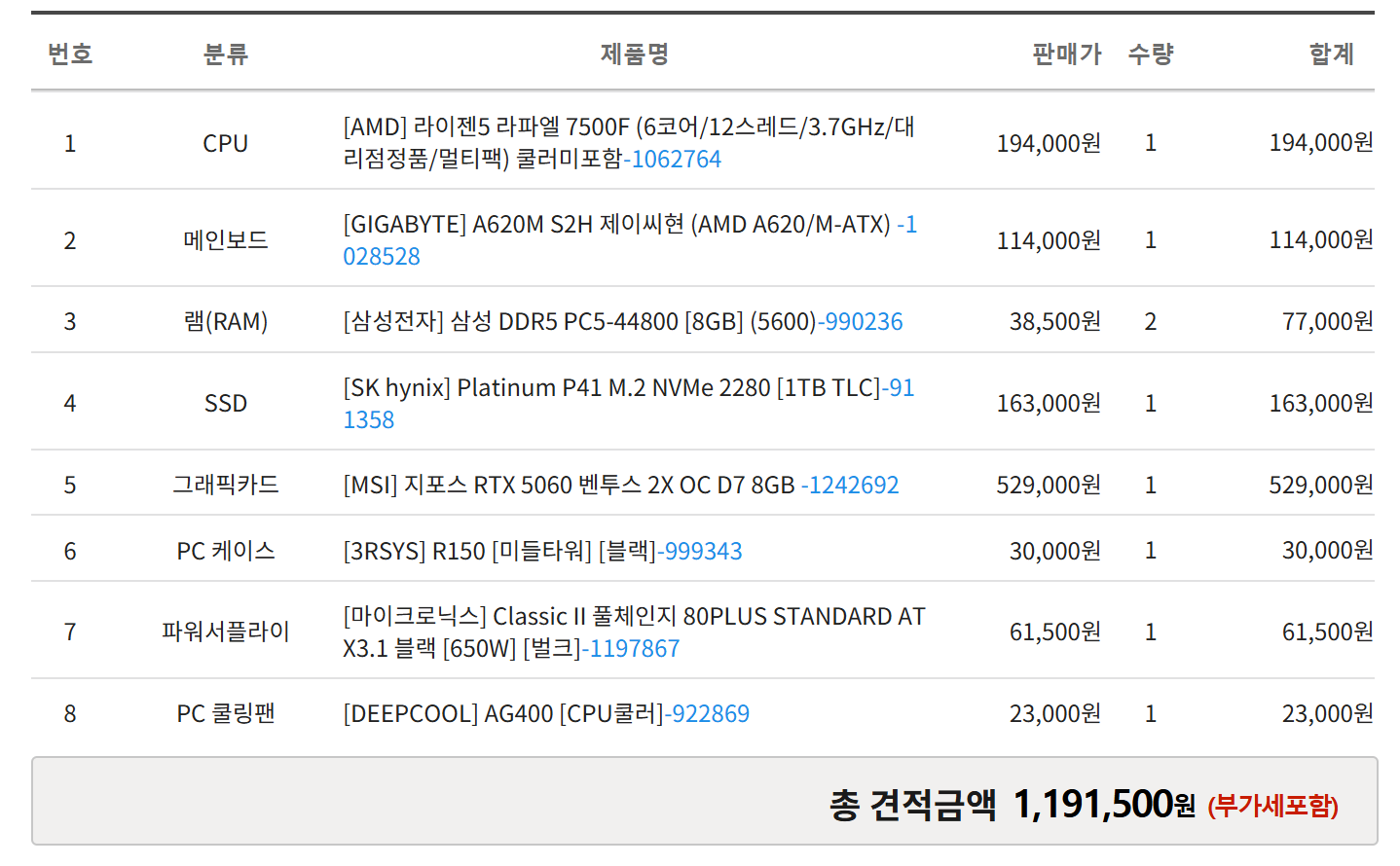Sort by the 판매가 column header
The image size is (1400, 866).
(x=1066, y=55)
